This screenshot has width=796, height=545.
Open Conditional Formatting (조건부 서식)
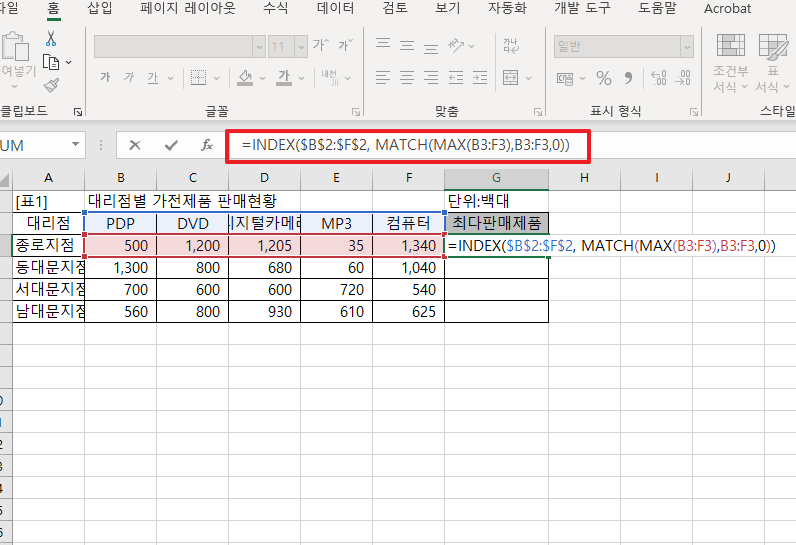pos(731,63)
